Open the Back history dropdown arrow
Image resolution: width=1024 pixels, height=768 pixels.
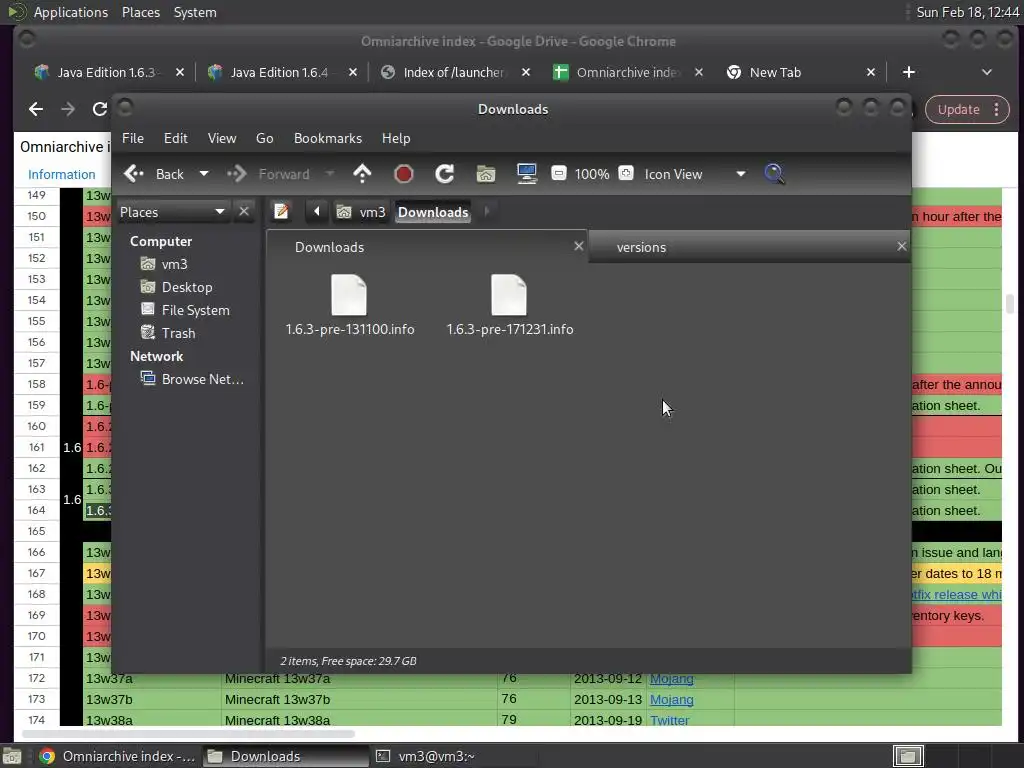click(x=204, y=174)
